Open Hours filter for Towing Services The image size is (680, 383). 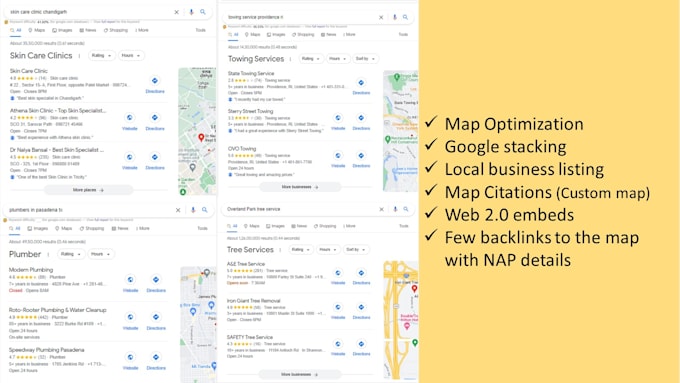point(337,59)
